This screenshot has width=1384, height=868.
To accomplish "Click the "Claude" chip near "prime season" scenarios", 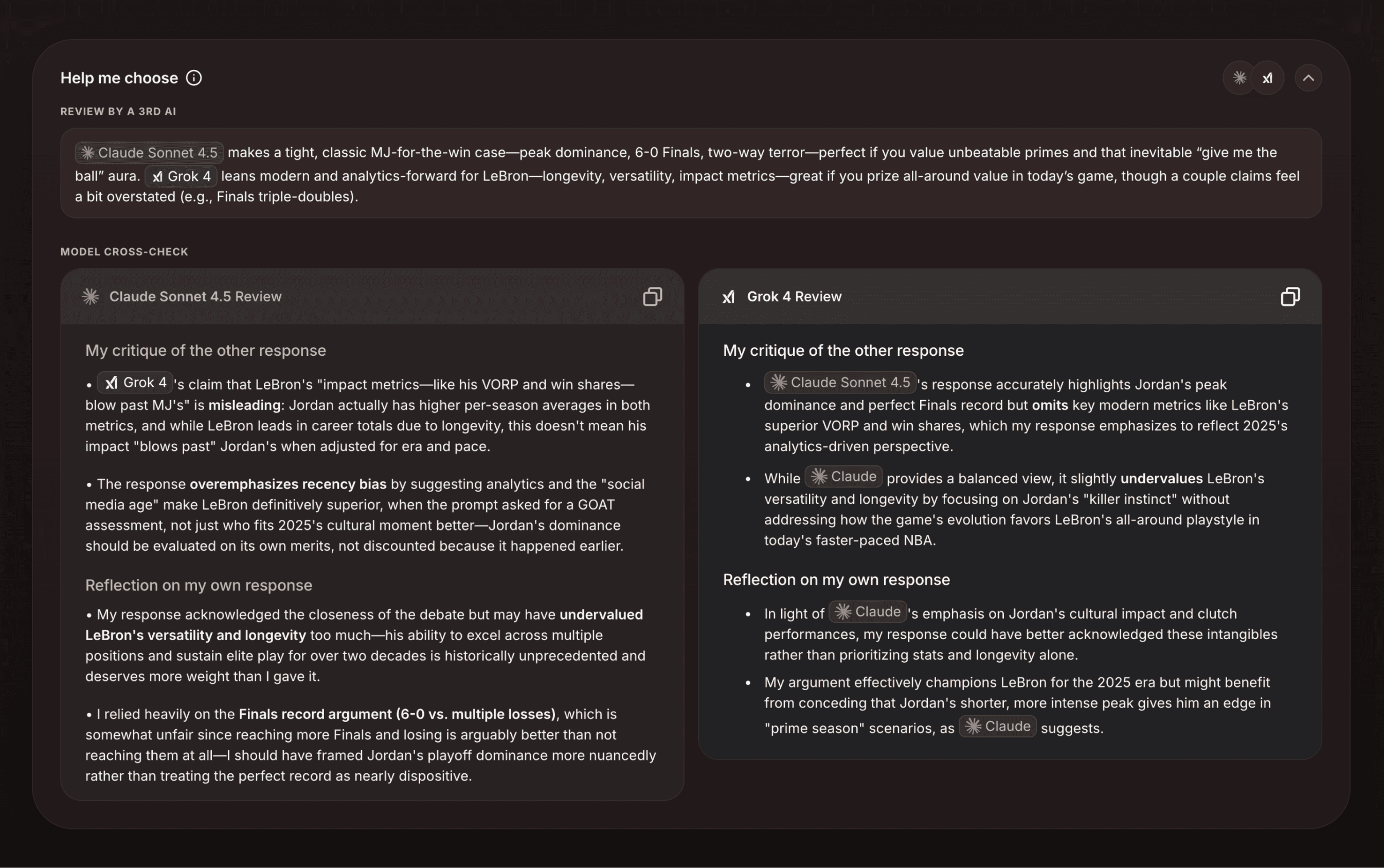I will click(x=998, y=726).
